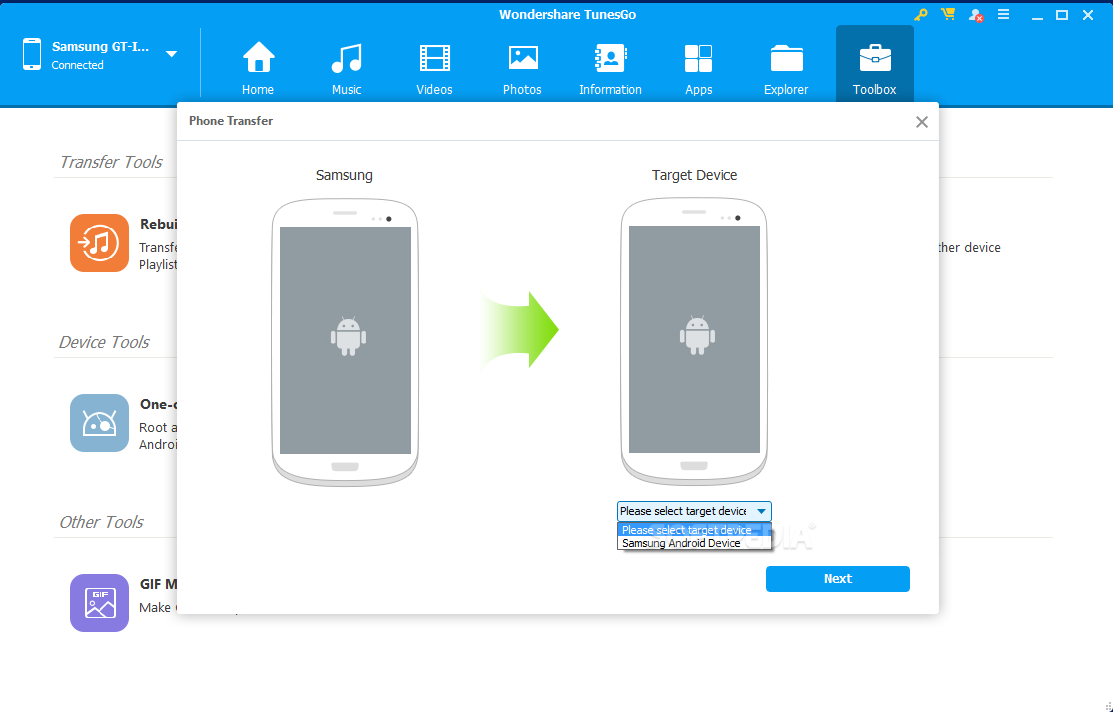Open the target device dropdown
The width and height of the screenshot is (1113, 712).
pyautogui.click(x=693, y=511)
